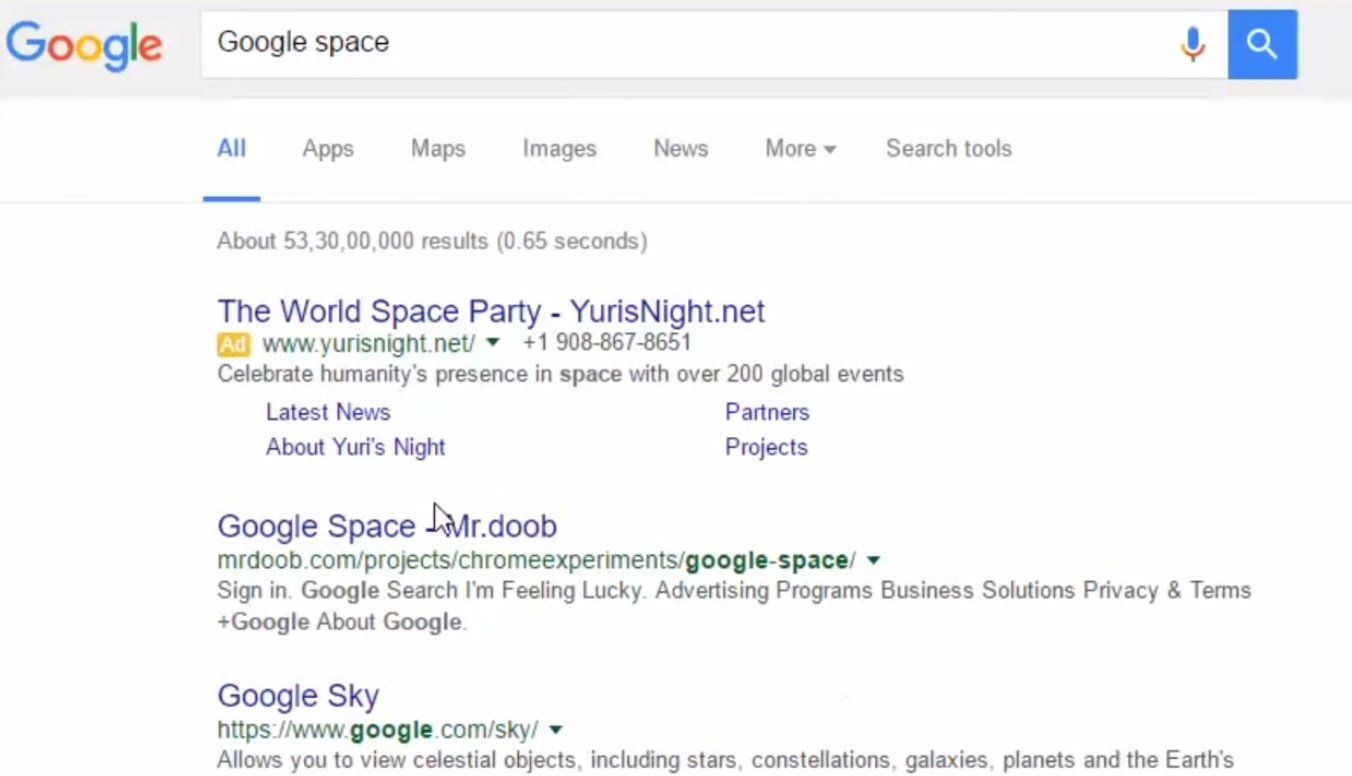The image size is (1352, 776).
Task: Go to the Images tab
Action: (559, 149)
